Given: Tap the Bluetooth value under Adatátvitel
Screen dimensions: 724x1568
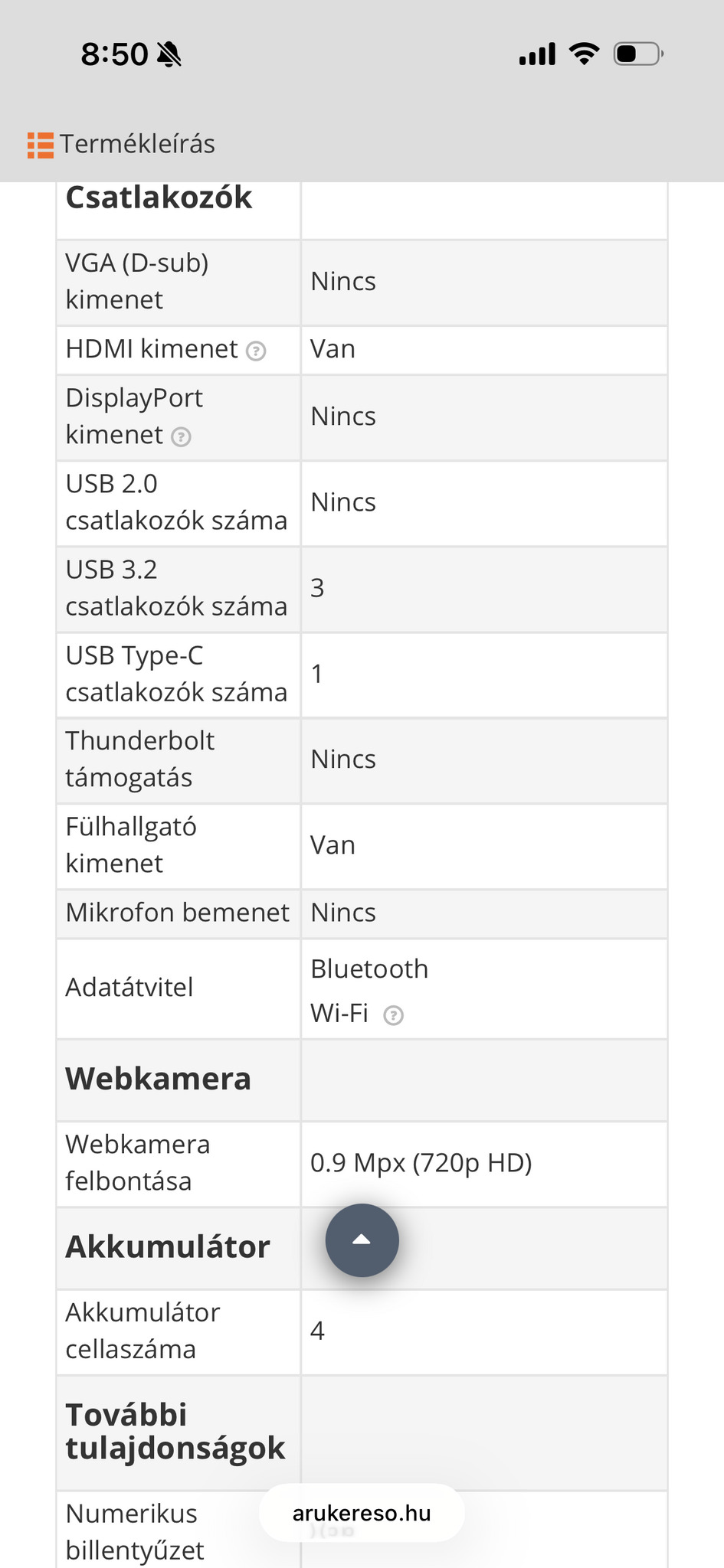Looking at the screenshot, I should click(369, 969).
